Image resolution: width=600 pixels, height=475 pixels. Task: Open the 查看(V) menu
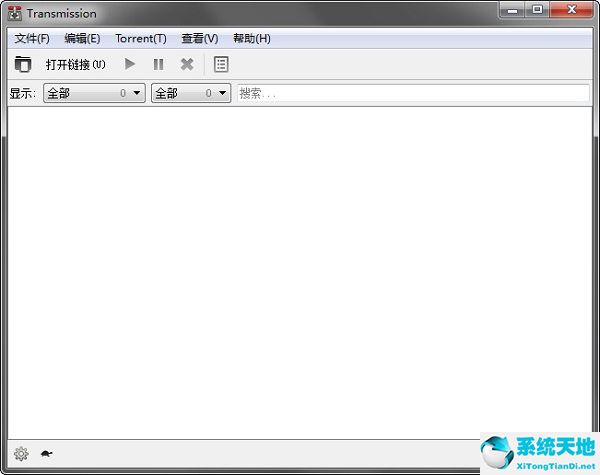tap(200, 38)
